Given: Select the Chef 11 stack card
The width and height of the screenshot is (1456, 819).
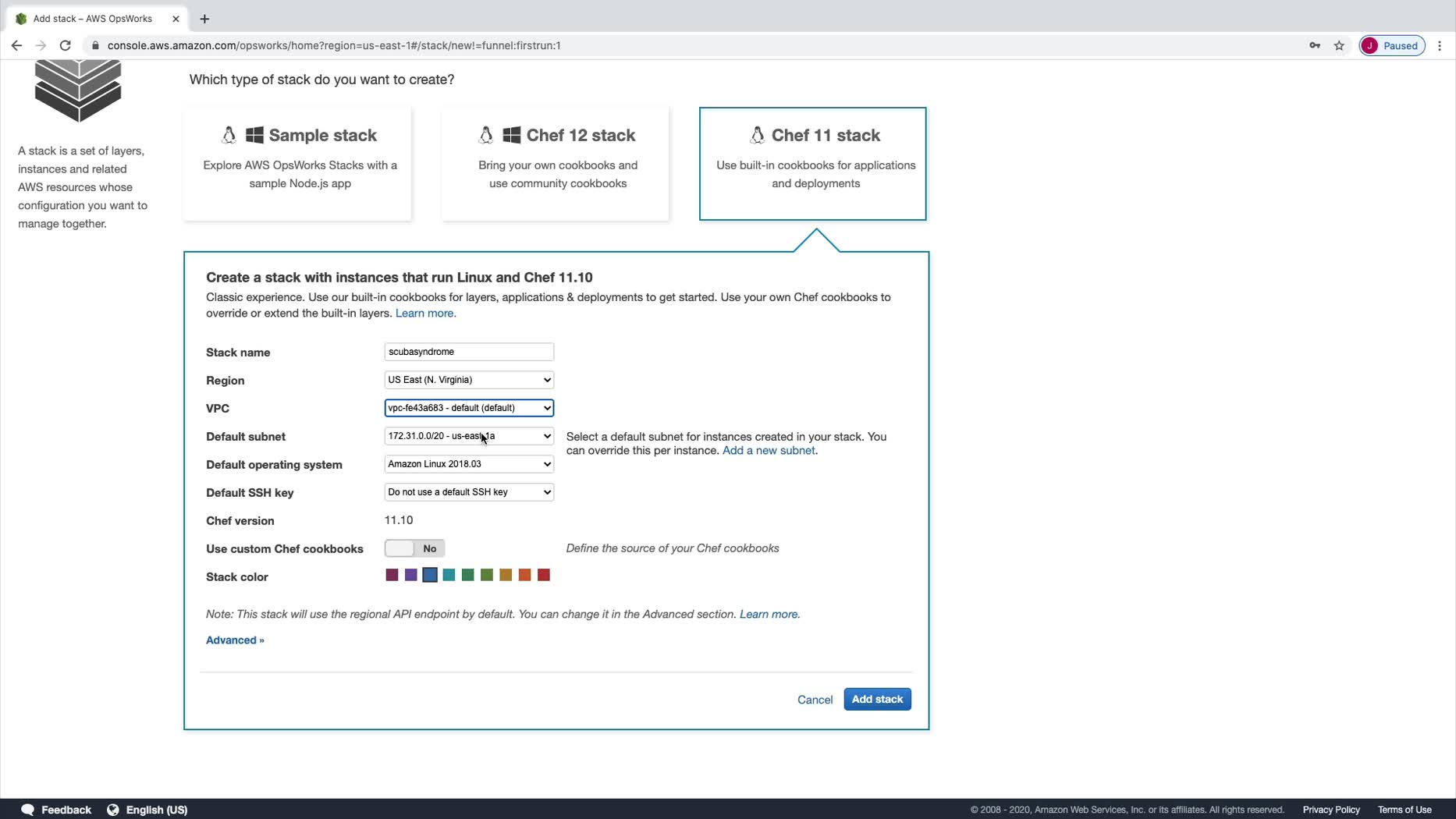Looking at the screenshot, I should point(813,164).
